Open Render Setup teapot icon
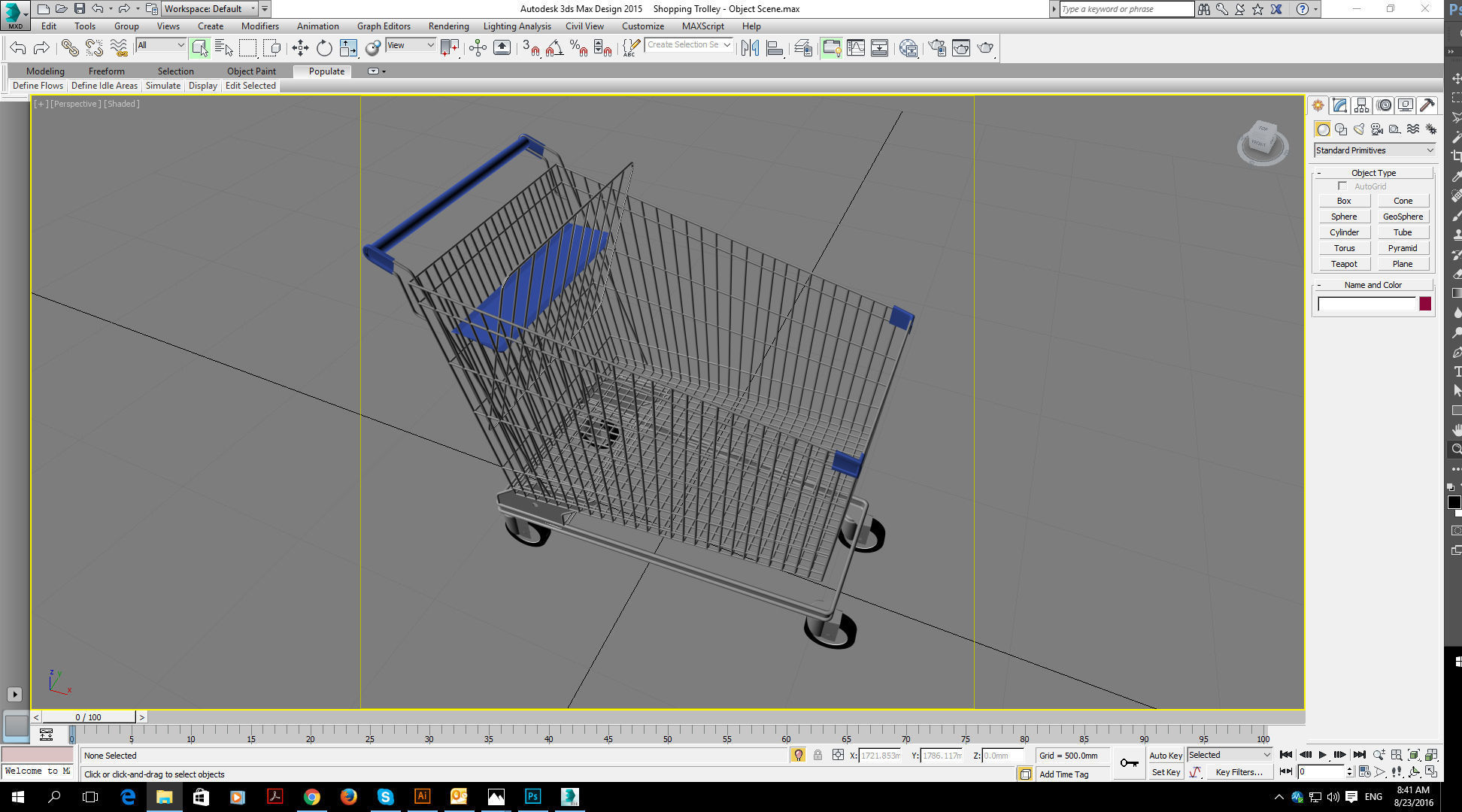The width and height of the screenshot is (1462, 812). pyautogui.click(x=937, y=48)
